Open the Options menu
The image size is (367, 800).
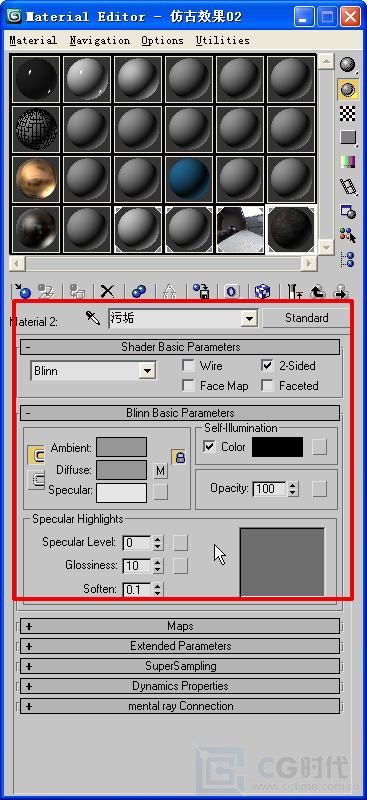click(x=163, y=40)
